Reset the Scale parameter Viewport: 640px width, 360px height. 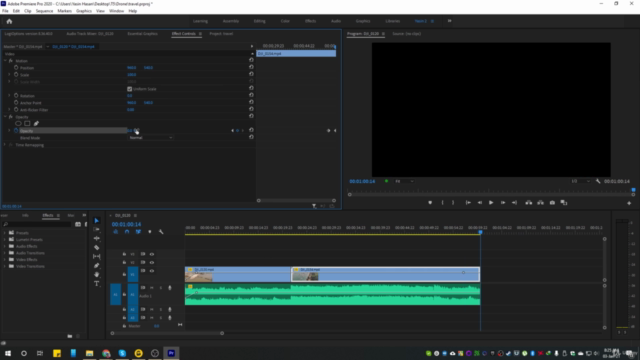(x=251, y=74)
